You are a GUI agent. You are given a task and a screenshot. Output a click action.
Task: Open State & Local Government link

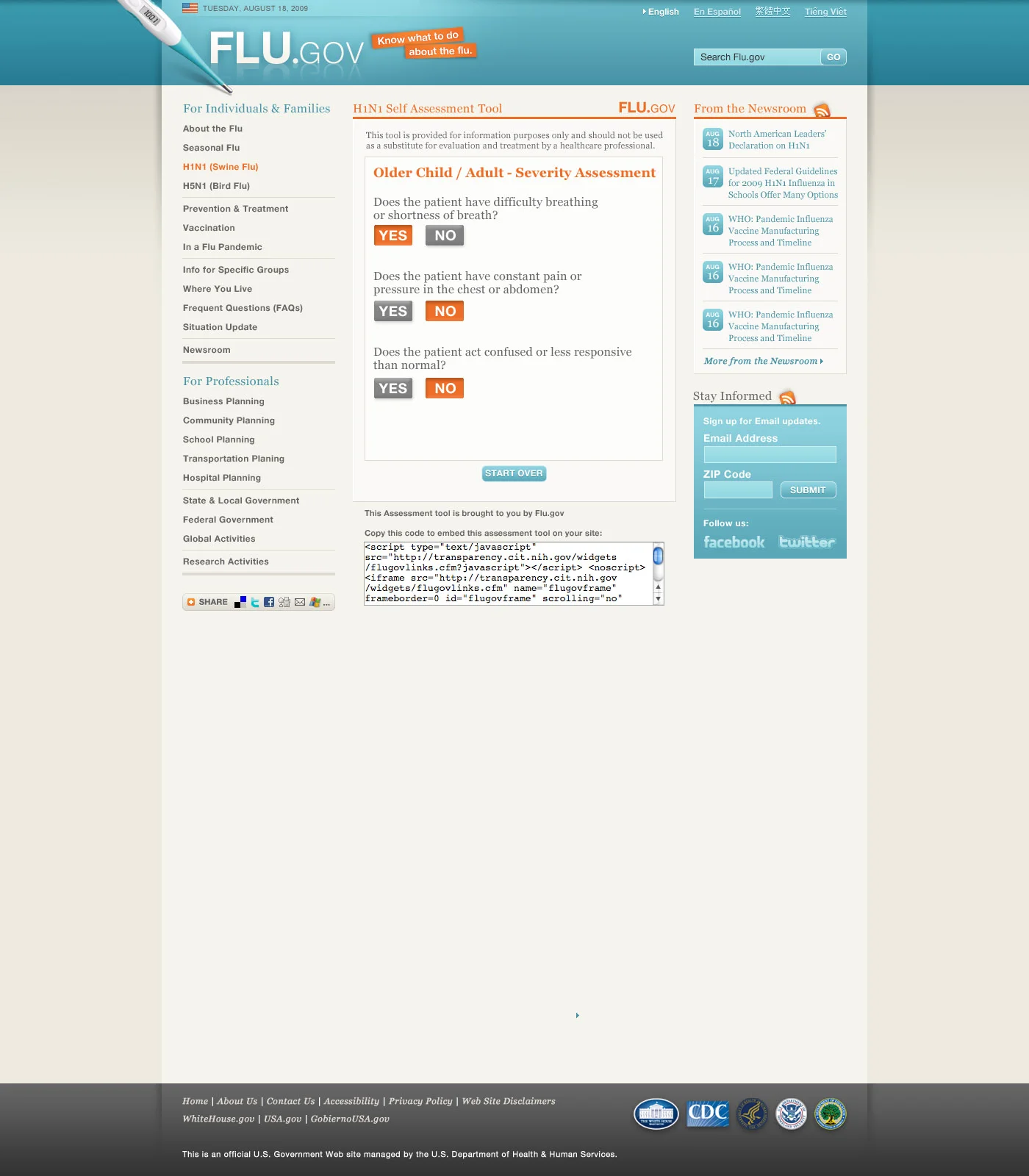click(x=241, y=501)
